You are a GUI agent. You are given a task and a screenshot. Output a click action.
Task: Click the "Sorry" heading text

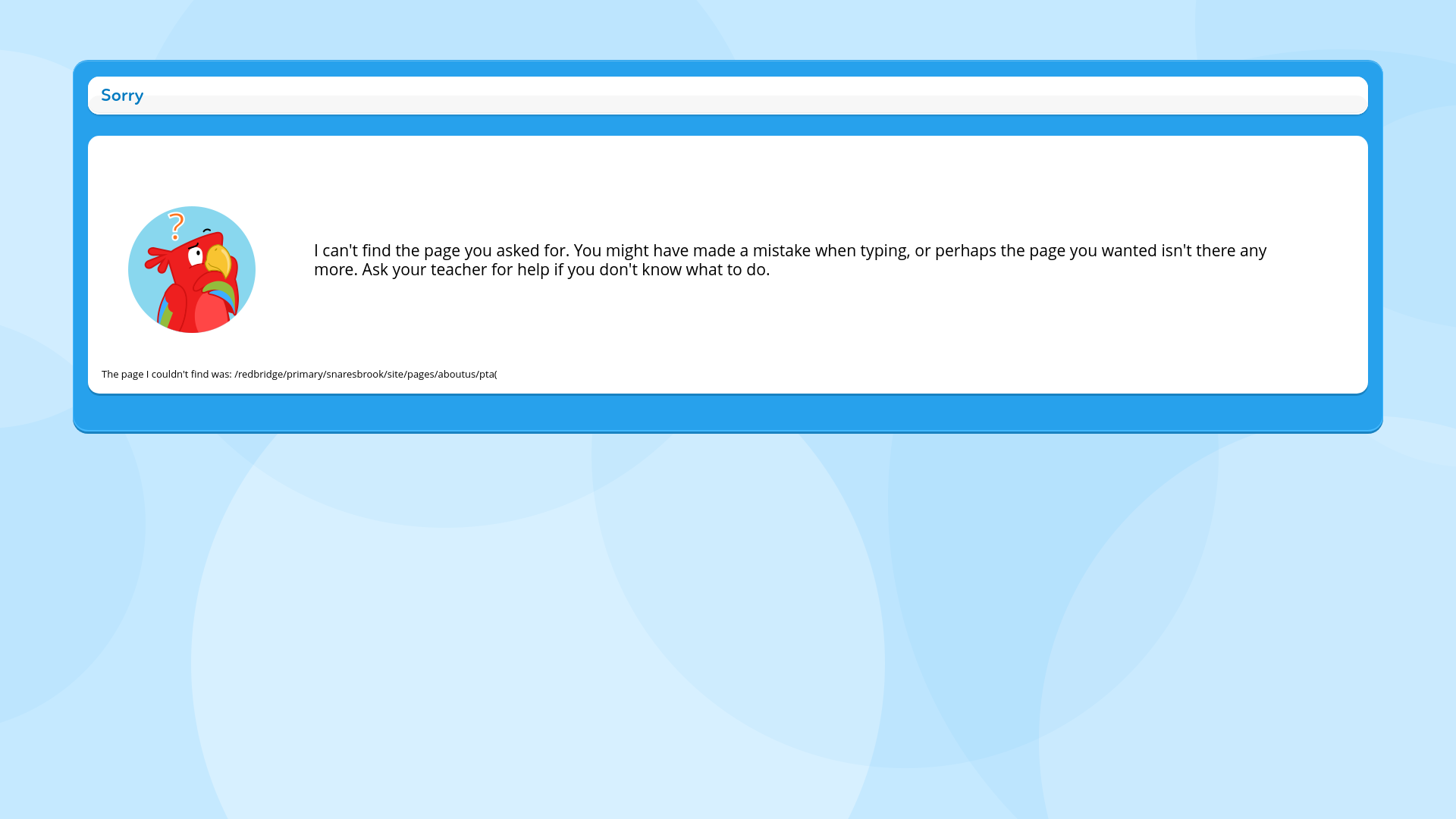pyautogui.click(x=122, y=96)
